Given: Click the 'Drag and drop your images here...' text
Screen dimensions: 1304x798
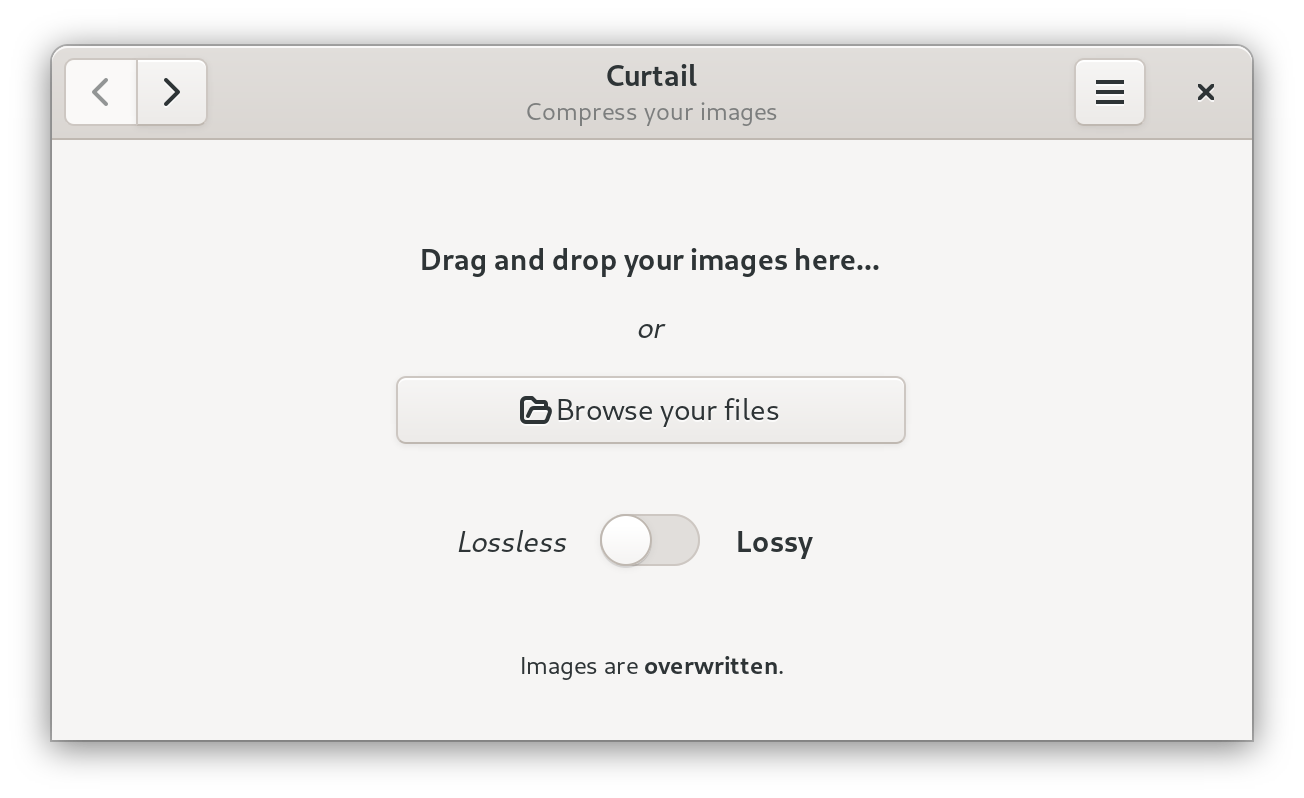Looking at the screenshot, I should [650, 260].
